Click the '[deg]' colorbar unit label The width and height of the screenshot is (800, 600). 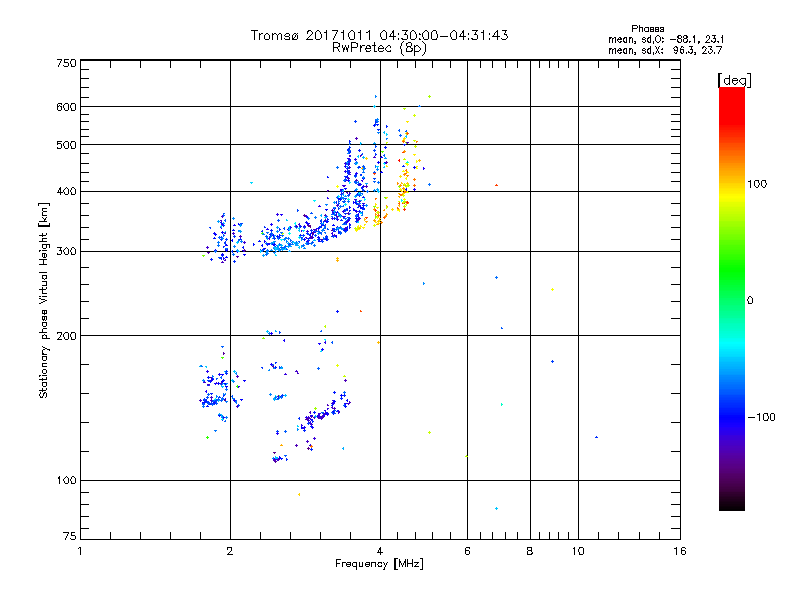pos(734,80)
